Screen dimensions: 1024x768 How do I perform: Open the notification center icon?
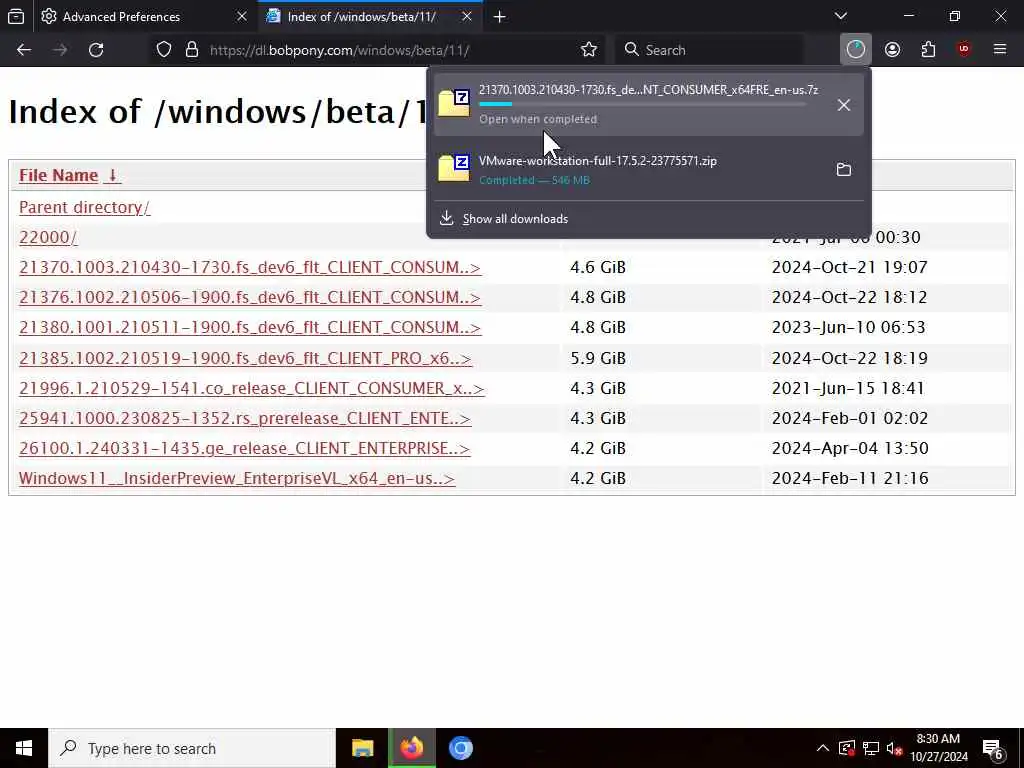pos(993,749)
